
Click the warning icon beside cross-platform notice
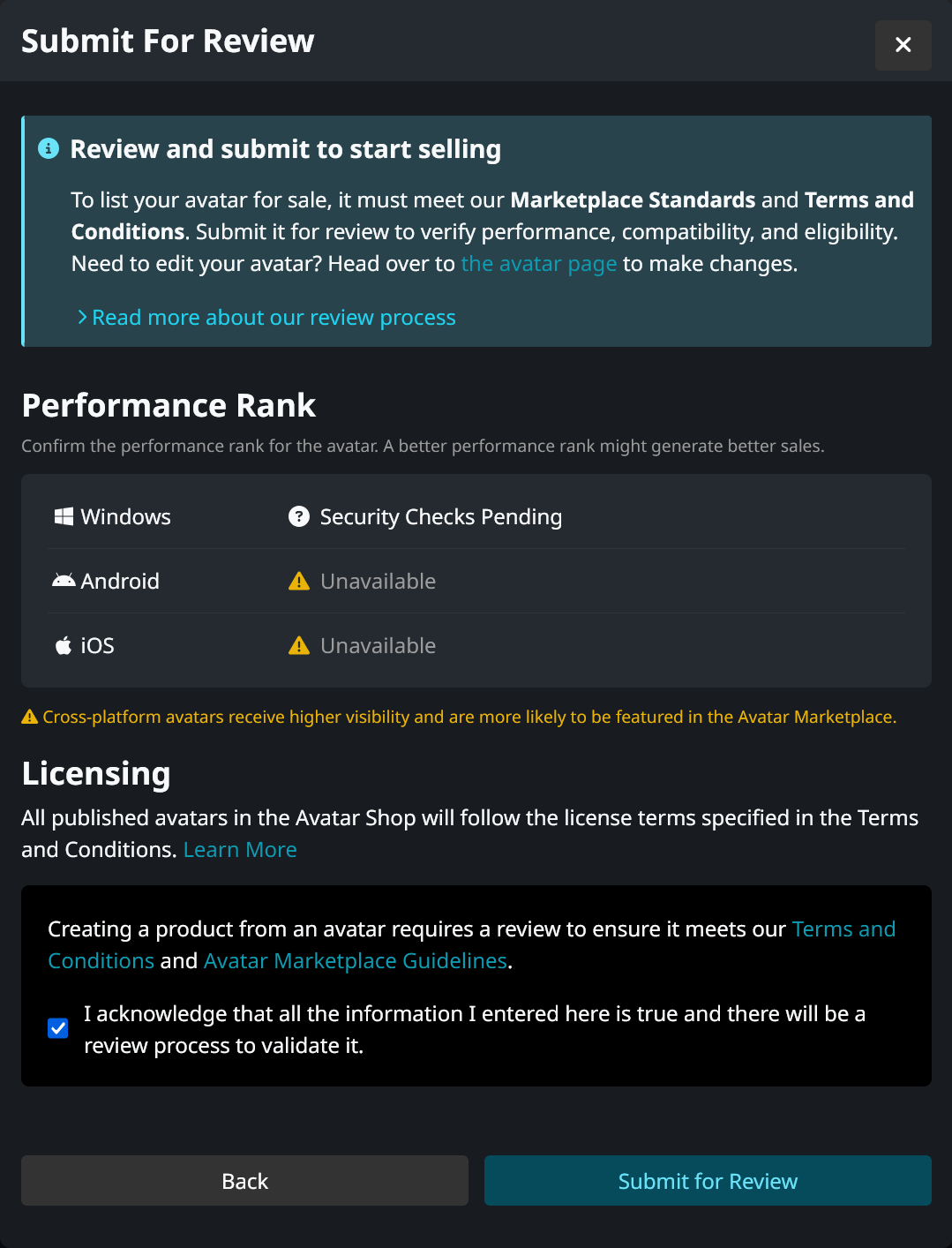pyautogui.click(x=30, y=717)
